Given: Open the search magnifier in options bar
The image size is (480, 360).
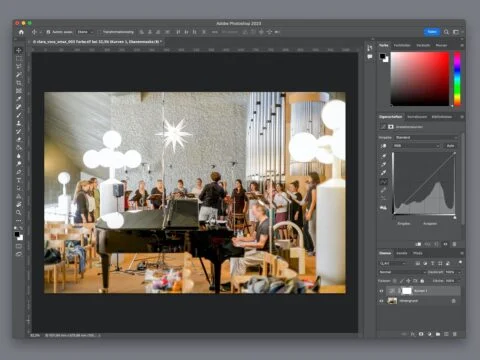Looking at the screenshot, I should tap(446, 32).
